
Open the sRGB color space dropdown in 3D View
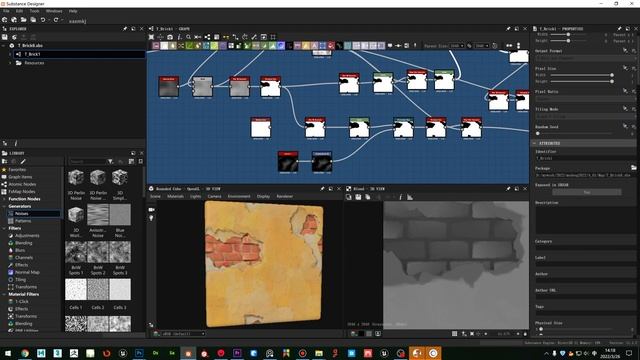pyautogui.click(x=182, y=334)
